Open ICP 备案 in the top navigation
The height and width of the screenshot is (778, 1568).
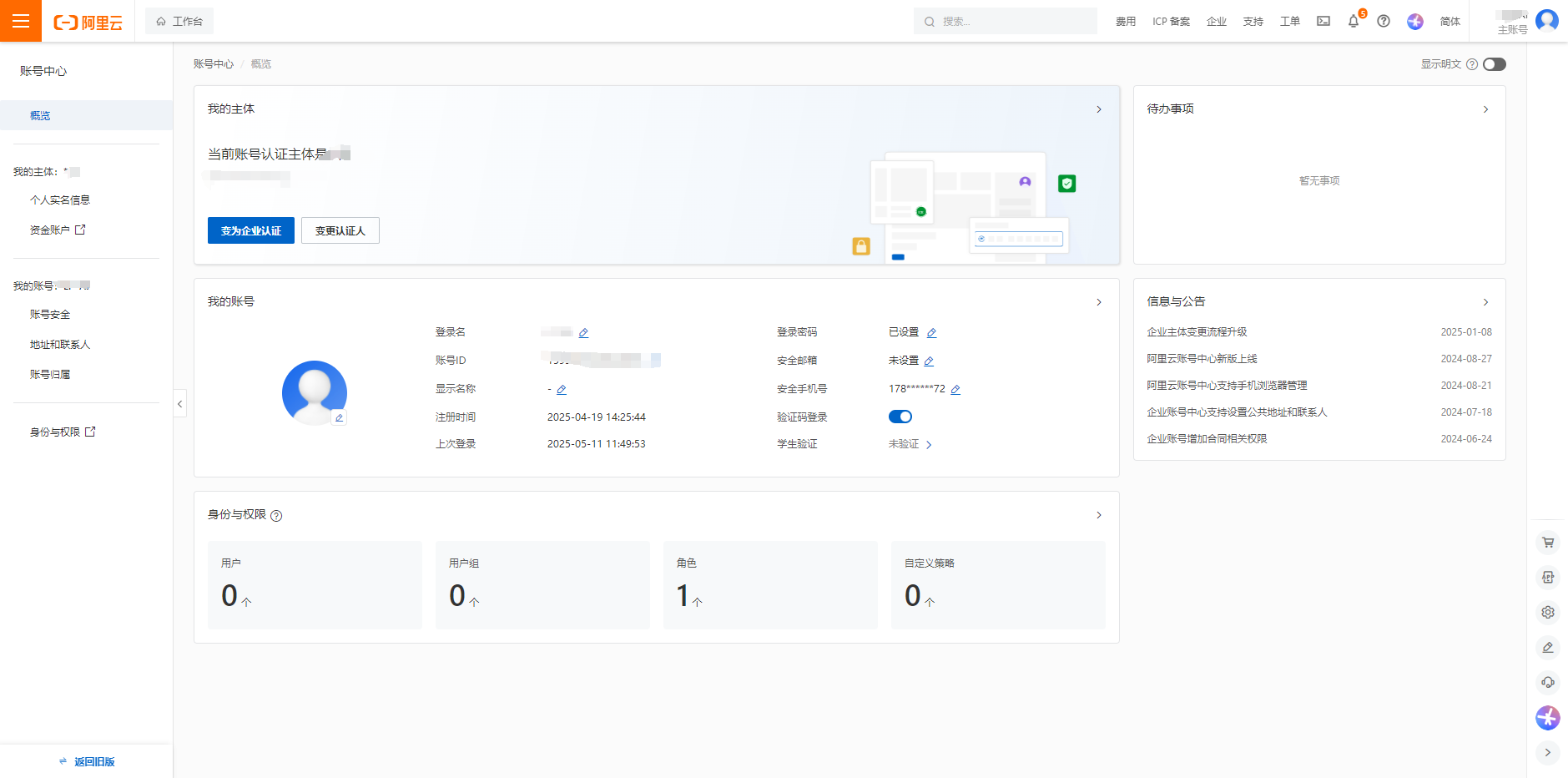1171,22
